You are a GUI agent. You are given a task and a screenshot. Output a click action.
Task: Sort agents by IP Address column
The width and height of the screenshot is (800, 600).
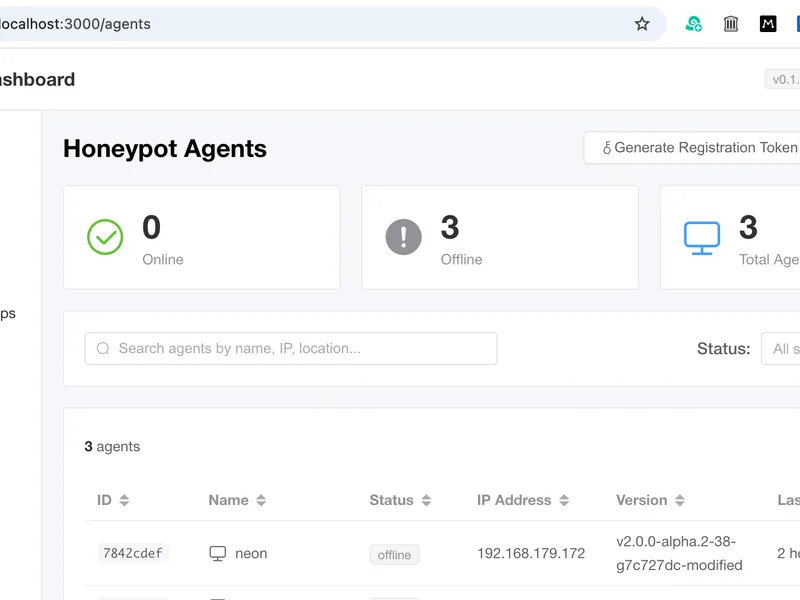pos(564,500)
